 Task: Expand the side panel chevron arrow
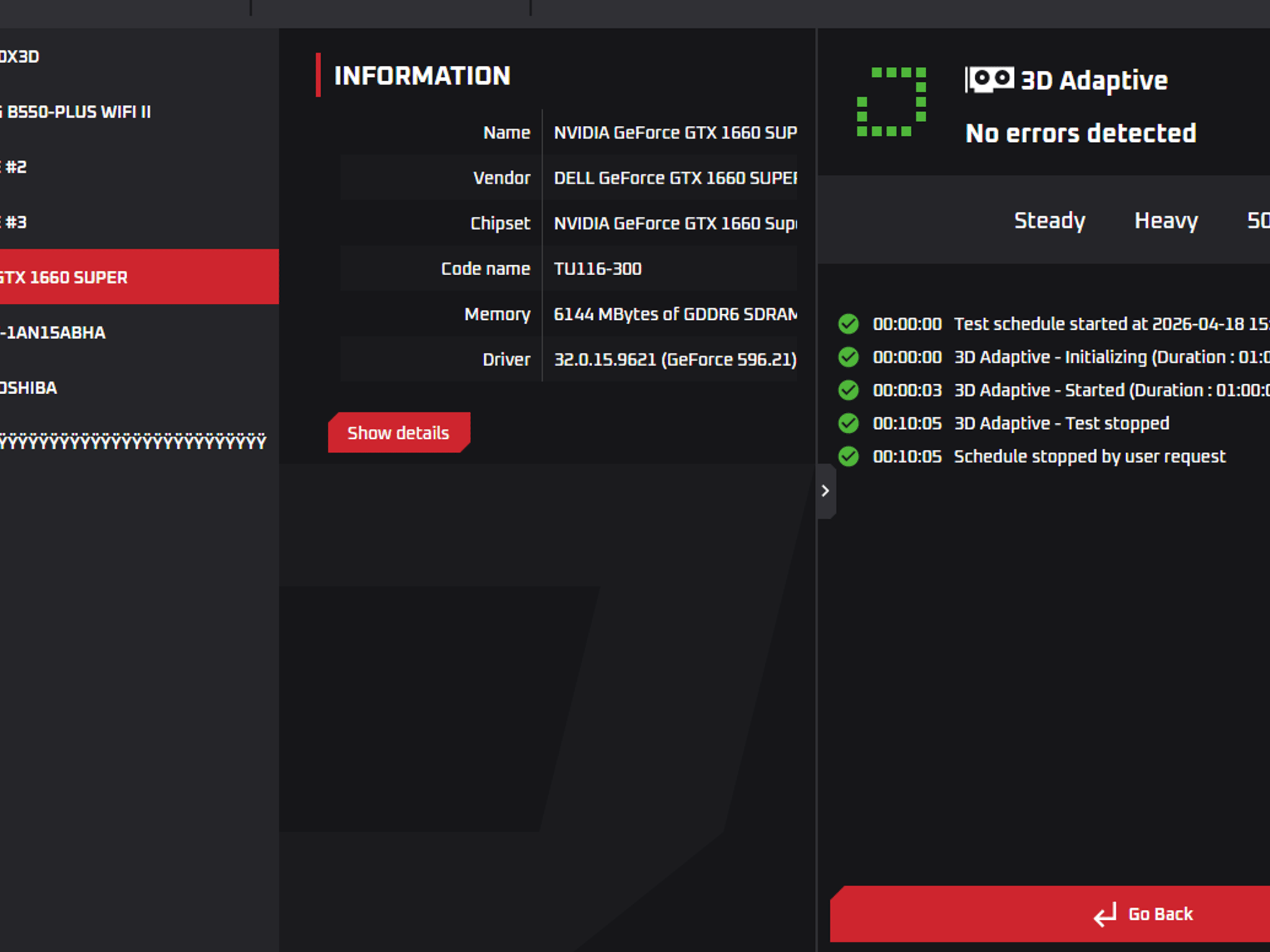(x=825, y=491)
